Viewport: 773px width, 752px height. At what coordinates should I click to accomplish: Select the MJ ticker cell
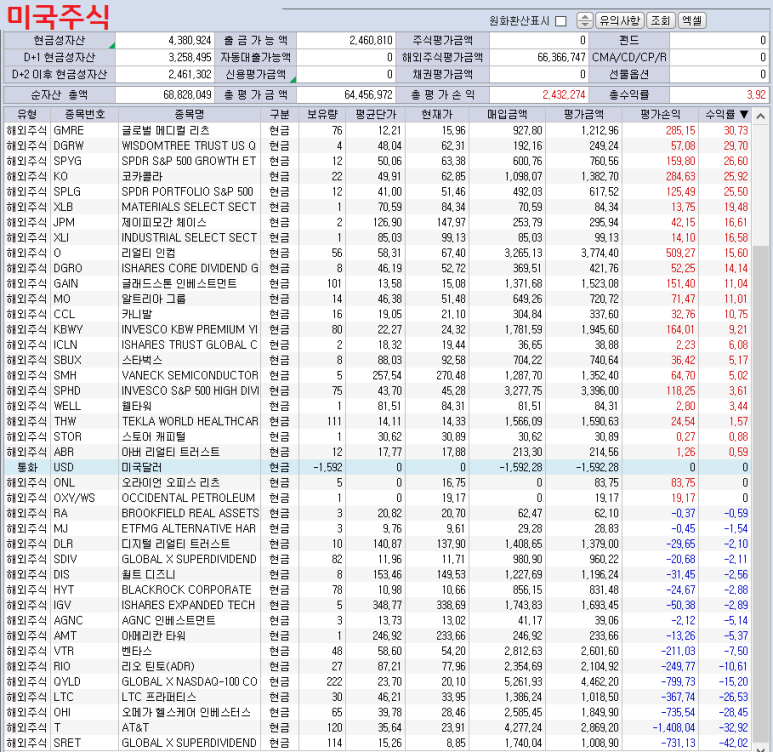84,529
